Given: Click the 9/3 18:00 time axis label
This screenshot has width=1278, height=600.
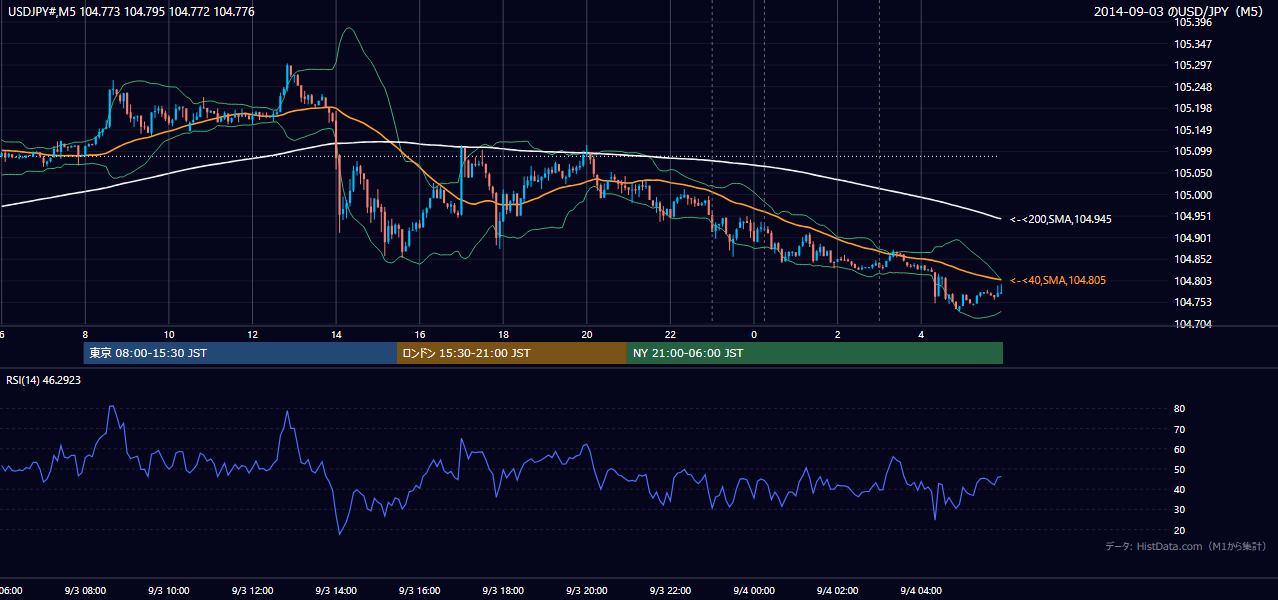Looking at the screenshot, I should (x=503, y=590).
